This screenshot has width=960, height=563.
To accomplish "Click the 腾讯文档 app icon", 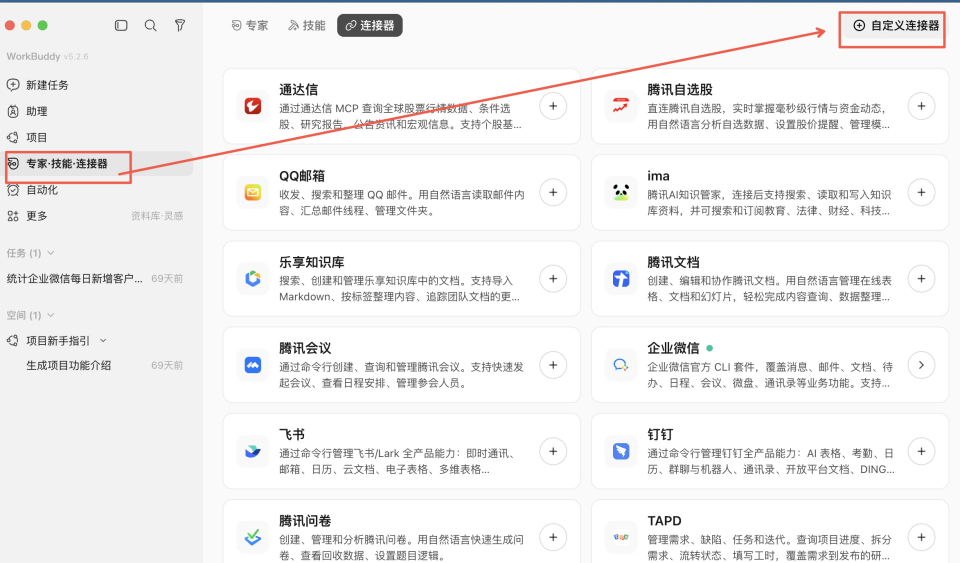I will tap(621, 279).
